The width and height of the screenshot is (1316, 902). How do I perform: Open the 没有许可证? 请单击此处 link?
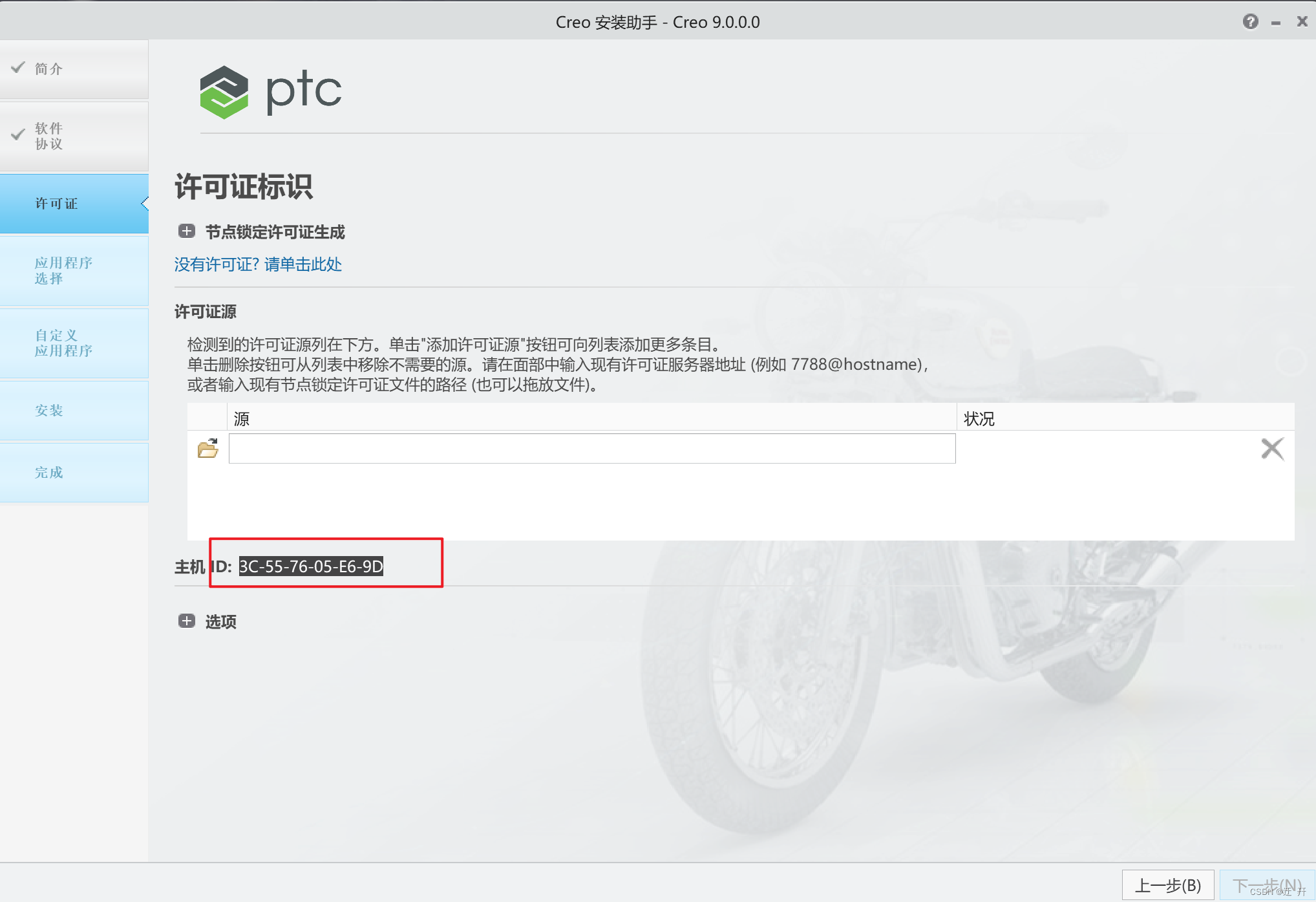click(x=258, y=264)
